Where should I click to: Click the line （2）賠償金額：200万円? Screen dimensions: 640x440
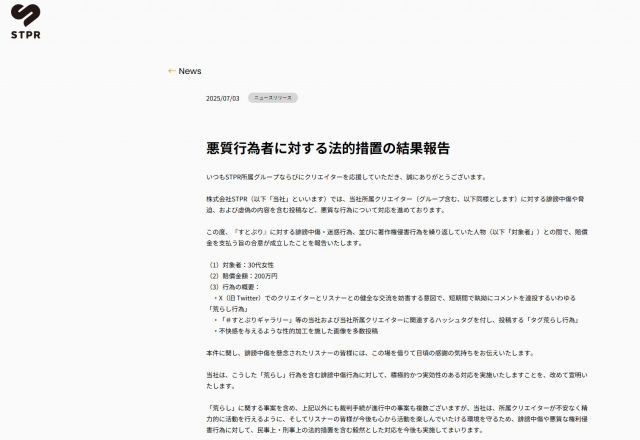point(242,276)
